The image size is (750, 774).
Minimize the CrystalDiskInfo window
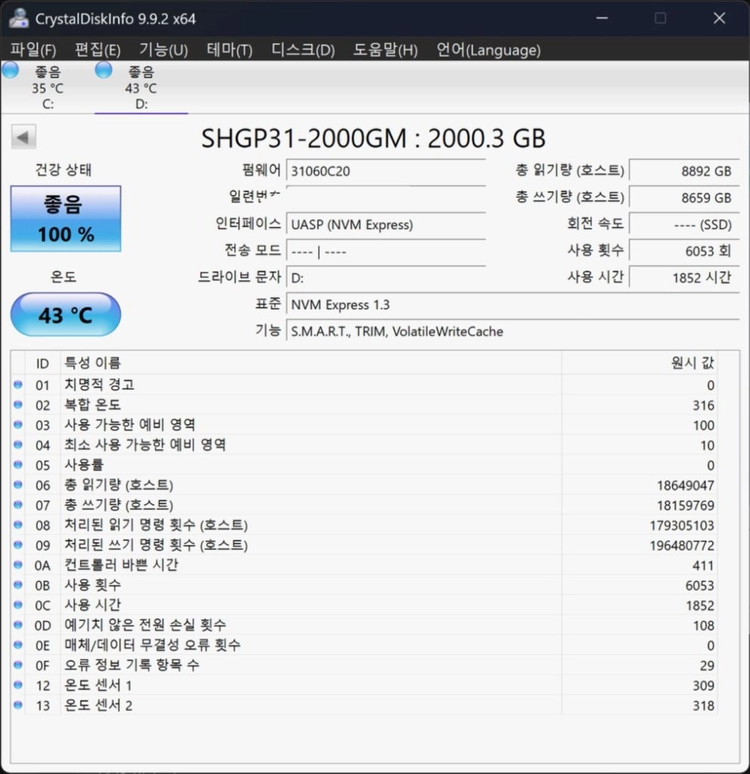pos(602,18)
